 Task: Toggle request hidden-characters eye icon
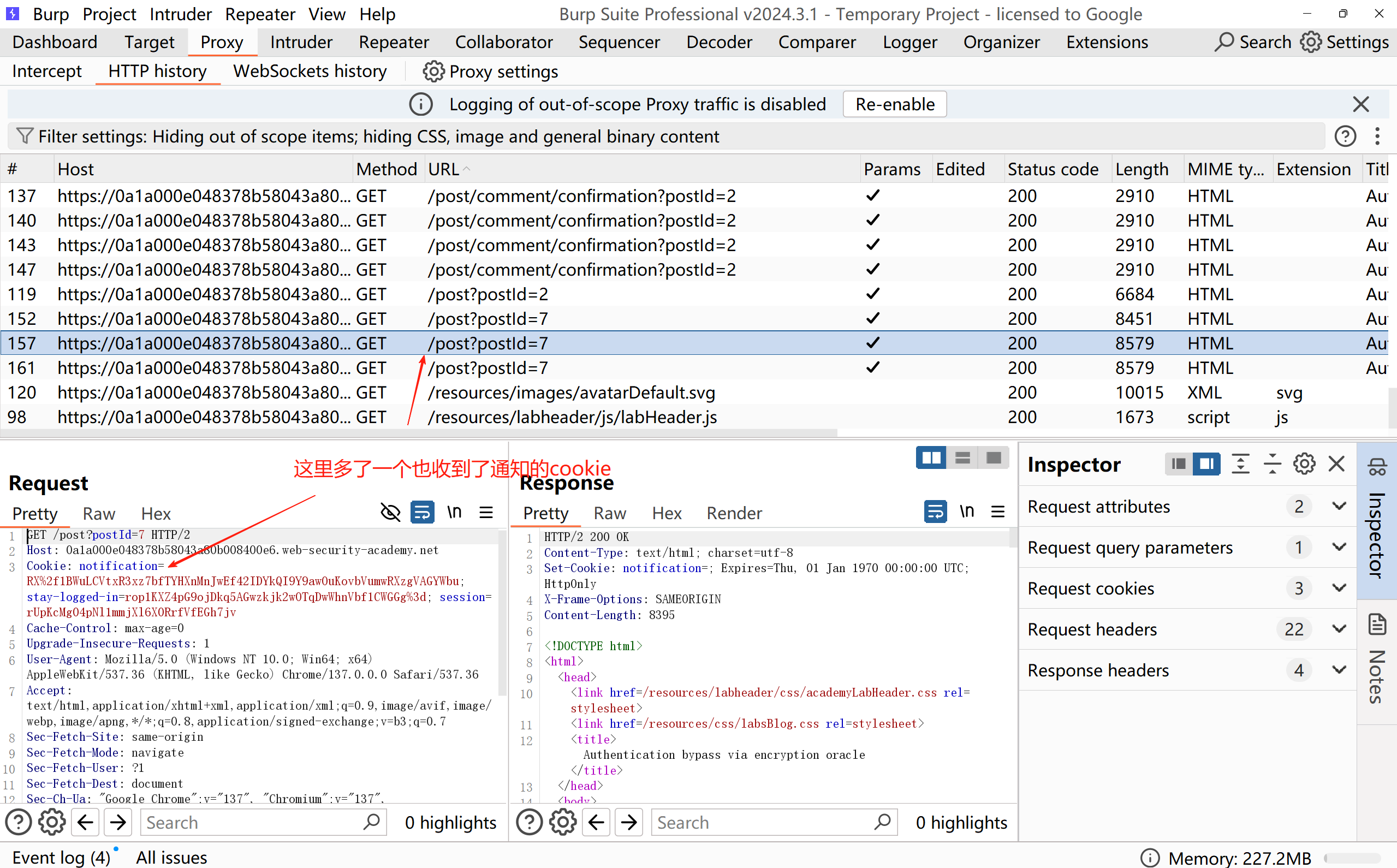coord(390,512)
